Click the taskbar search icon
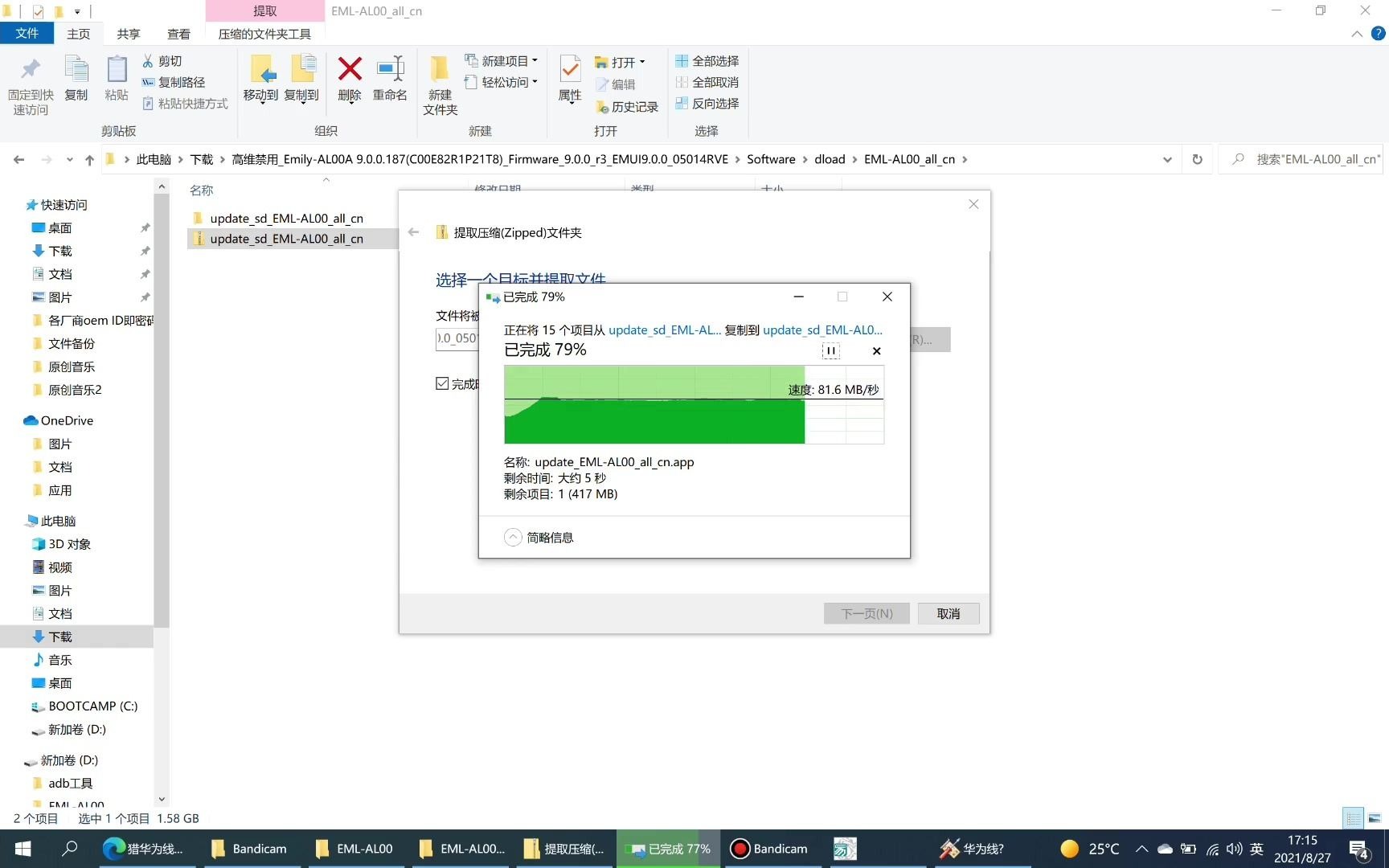 coord(70,849)
